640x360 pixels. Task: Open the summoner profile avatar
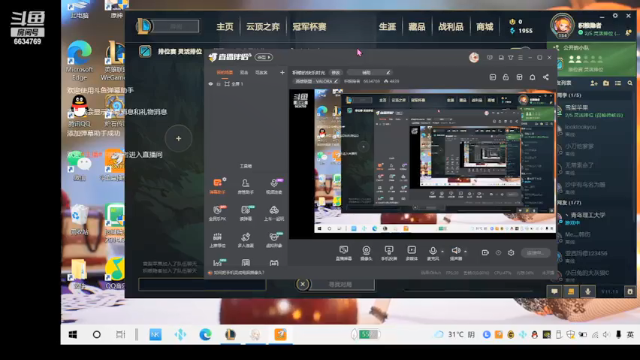[562, 25]
